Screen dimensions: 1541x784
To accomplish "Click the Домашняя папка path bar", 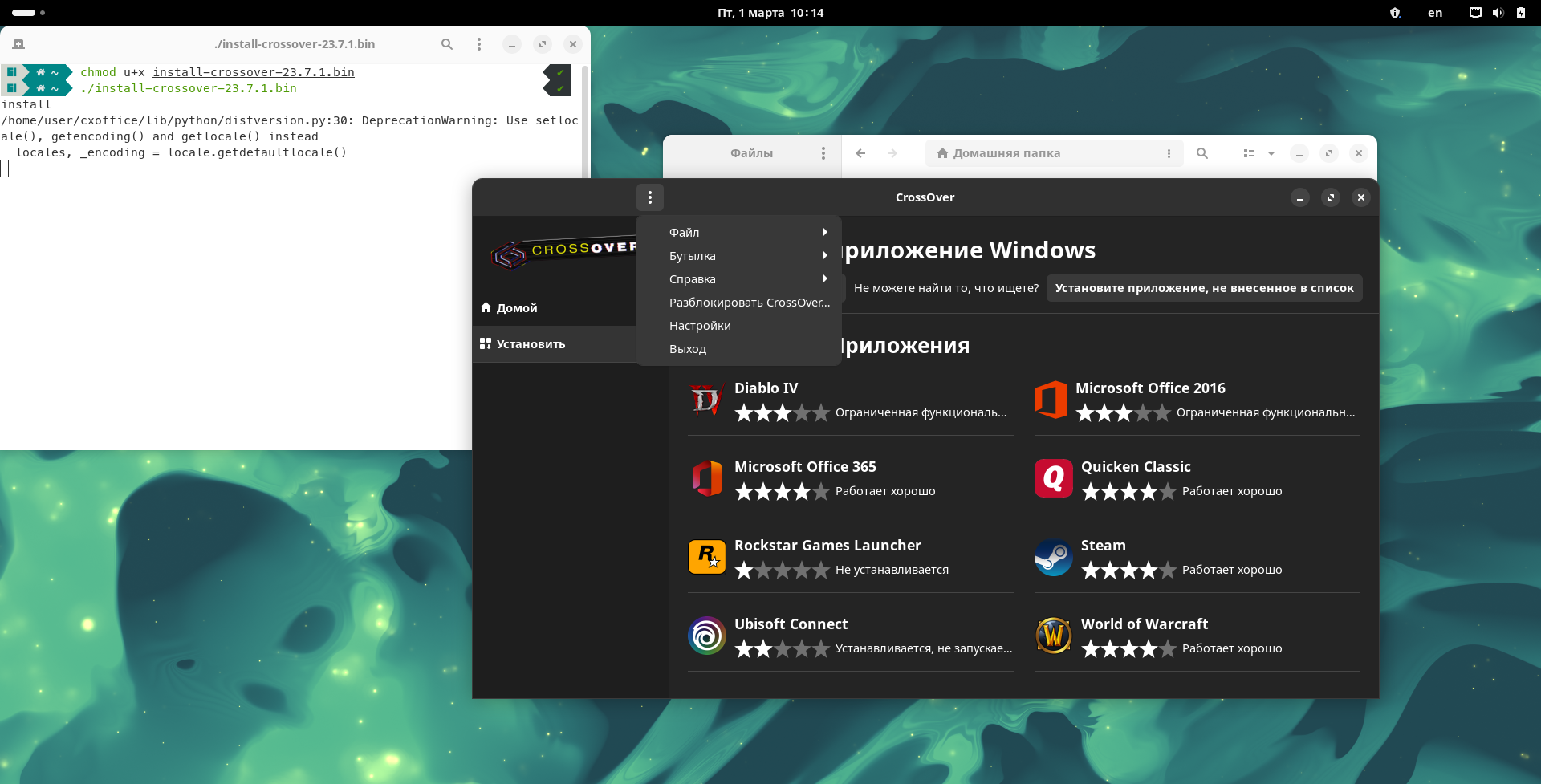I will pos(1043,153).
